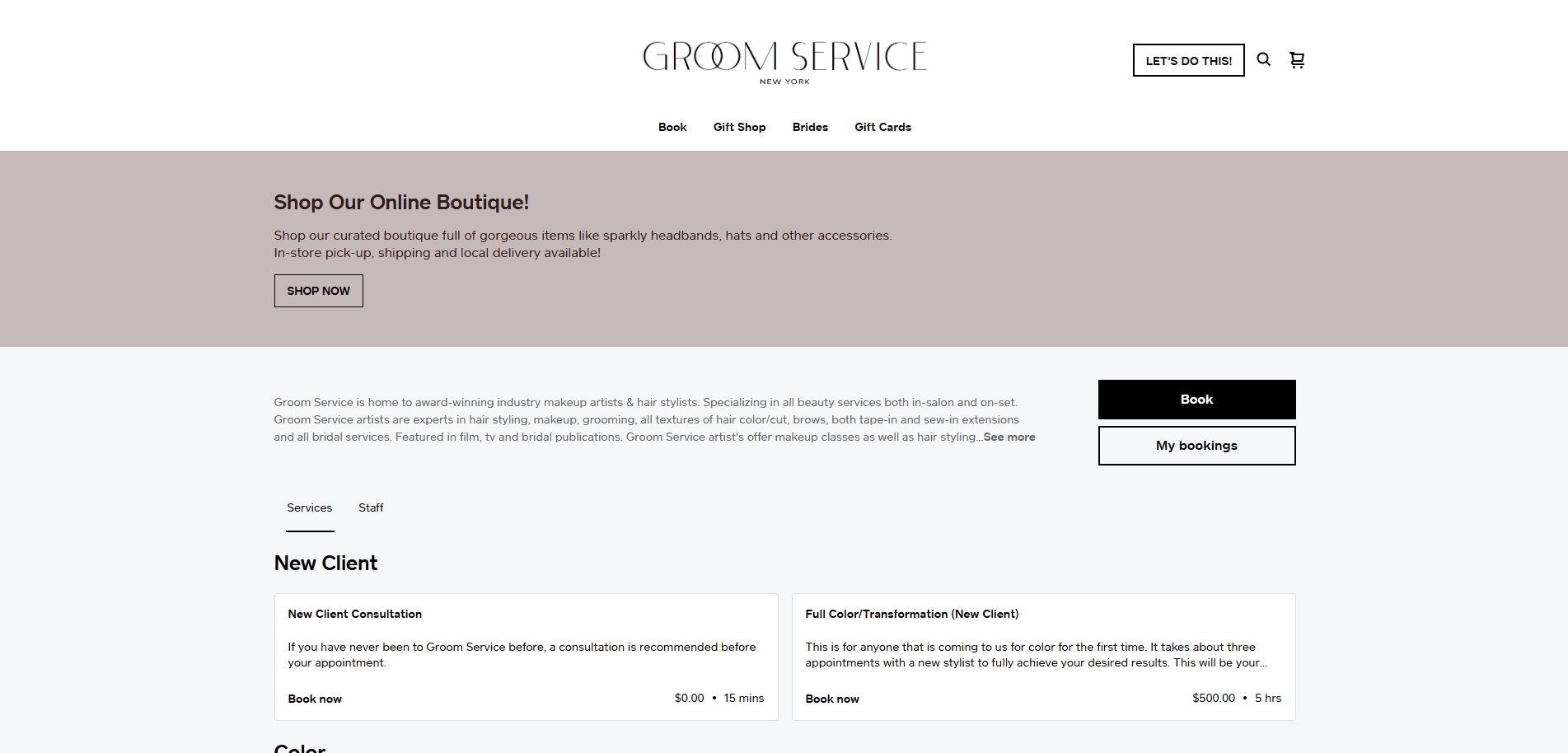Select the Services tab
1568x753 pixels.
310,507
